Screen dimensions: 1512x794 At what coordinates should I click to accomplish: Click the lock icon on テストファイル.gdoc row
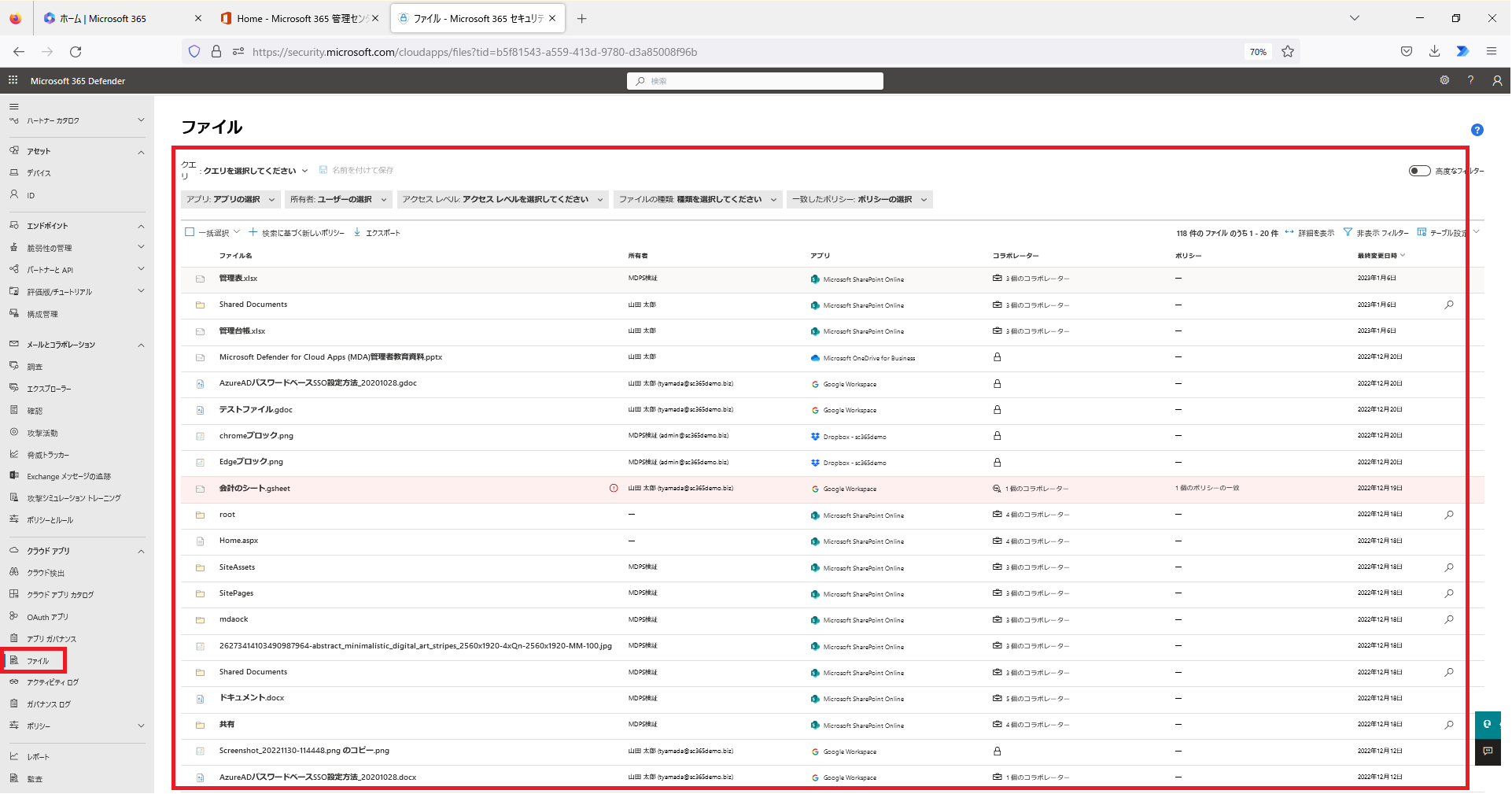pos(997,409)
